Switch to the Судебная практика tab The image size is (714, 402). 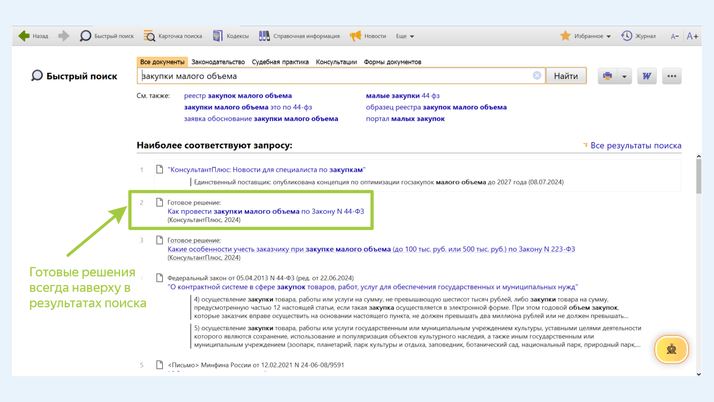pos(280,62)
